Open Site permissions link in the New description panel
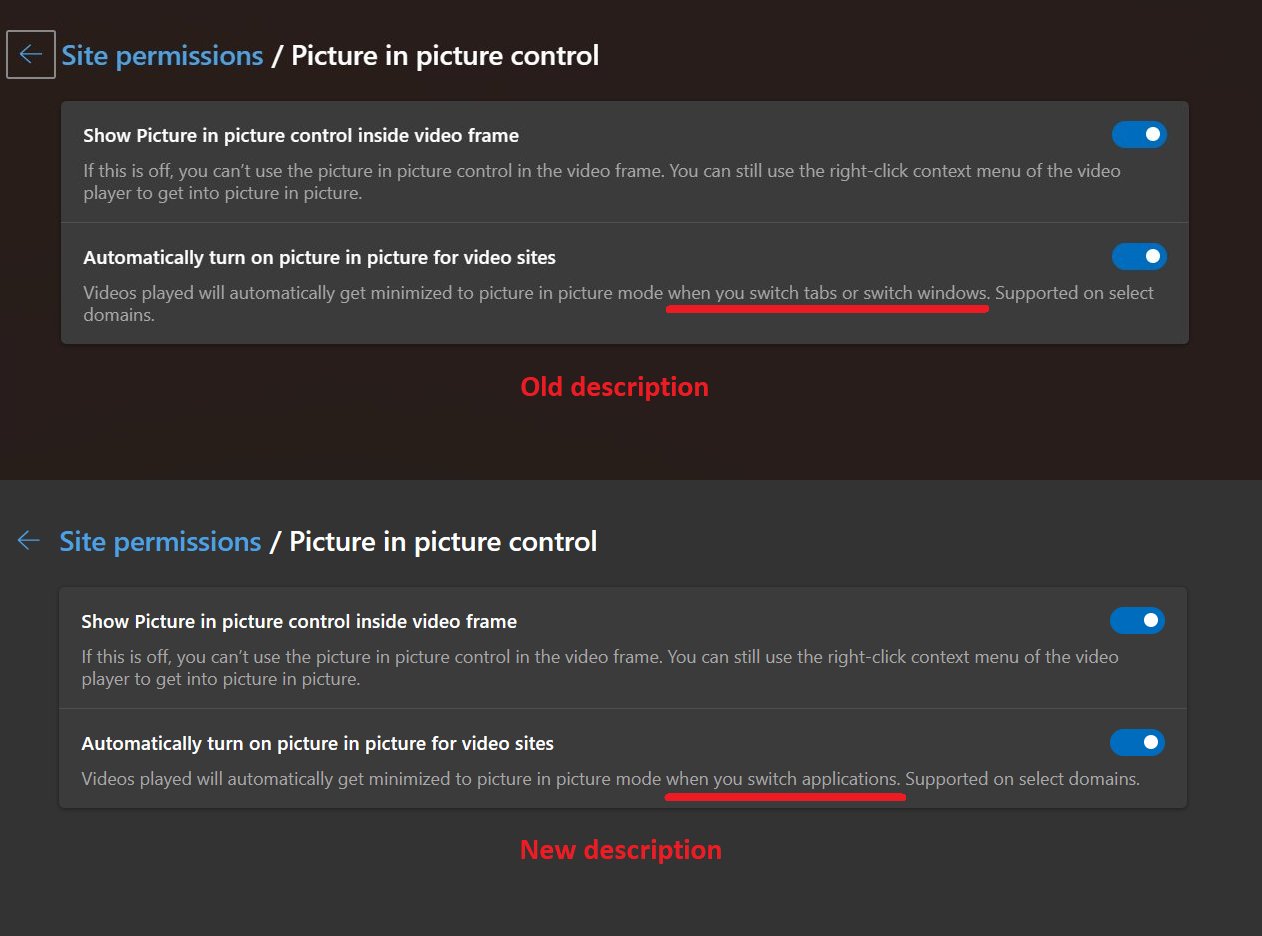Image resolution: width=1262 pixels, height=936 pixels. click(x=160, y=542)
